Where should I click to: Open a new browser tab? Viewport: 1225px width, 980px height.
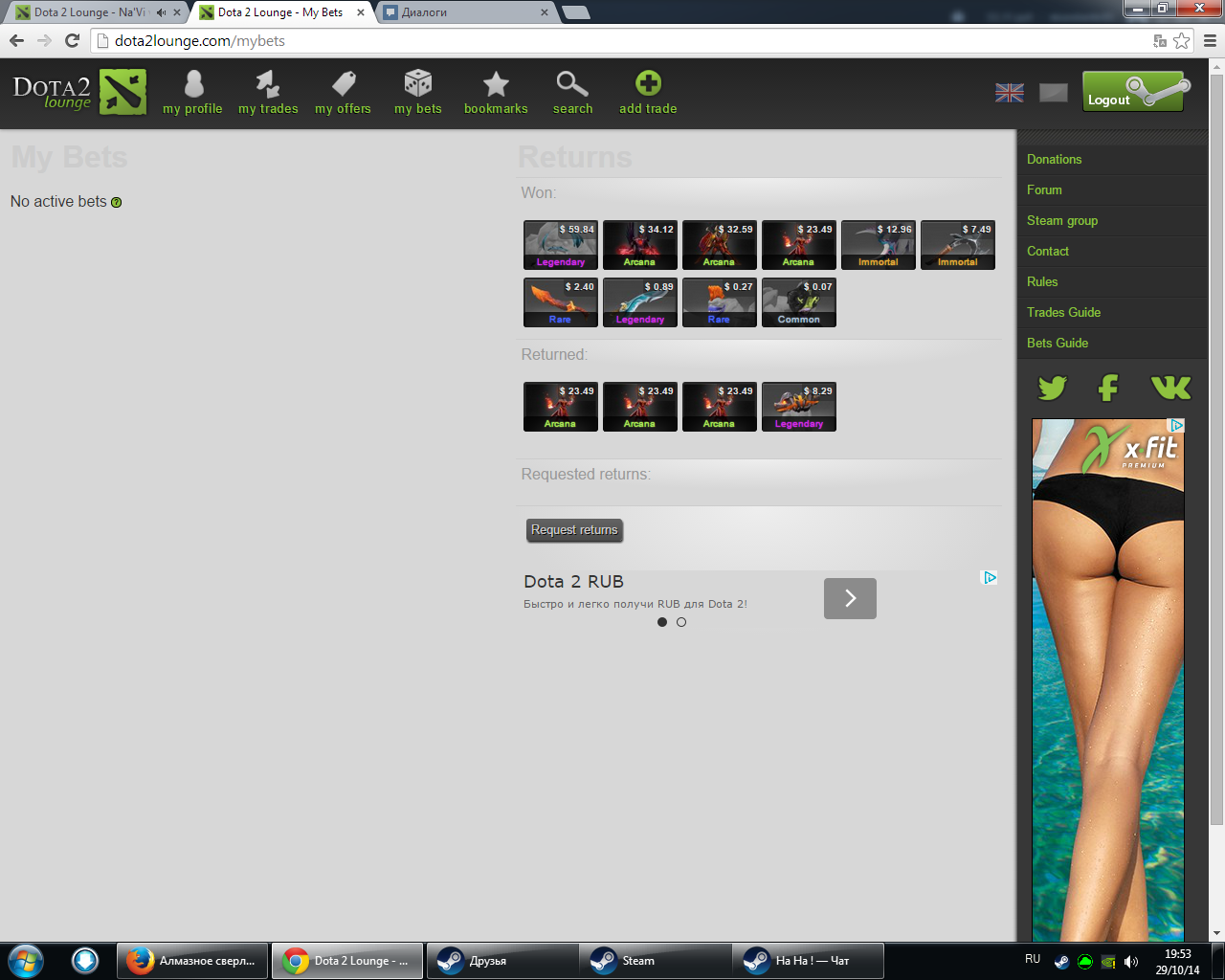pos(576,12)
